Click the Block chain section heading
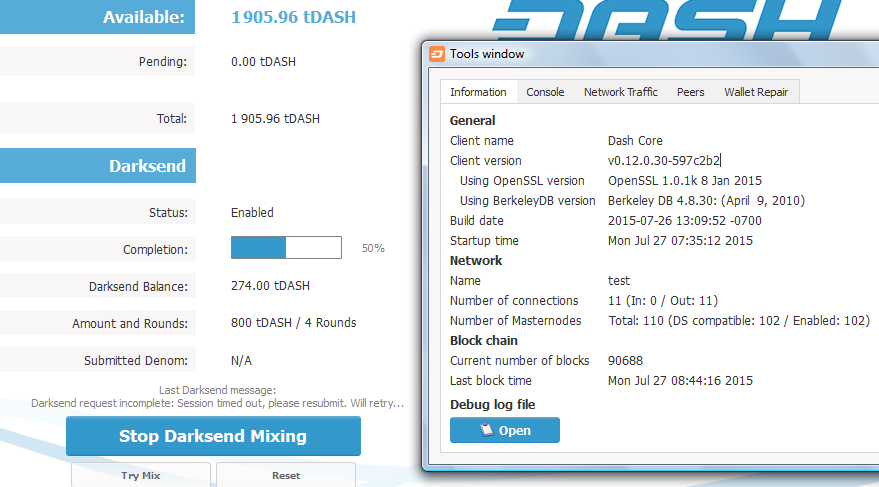This screenshot has height=487, width=879. click(484, 341)
